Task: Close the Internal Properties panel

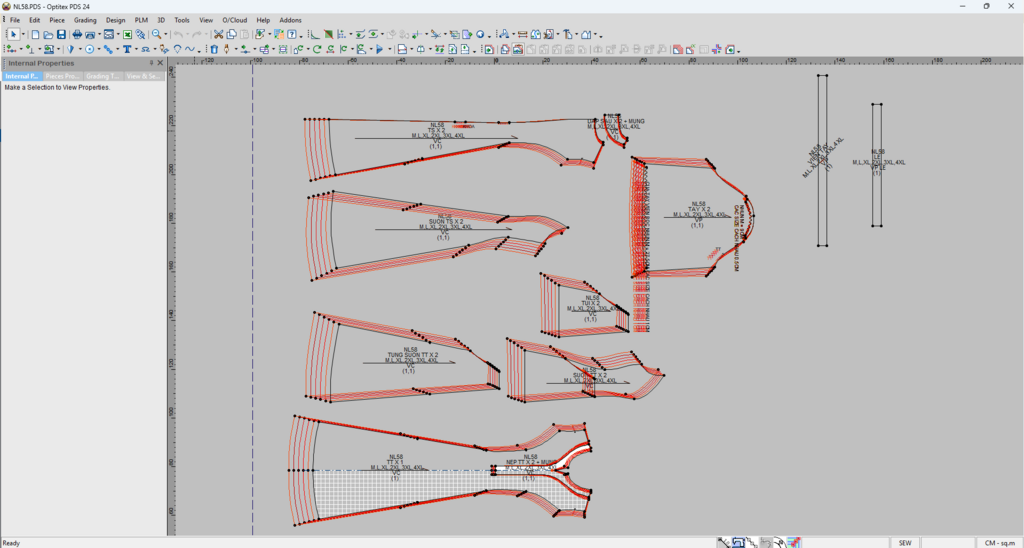Action: [x=160, y=63]
